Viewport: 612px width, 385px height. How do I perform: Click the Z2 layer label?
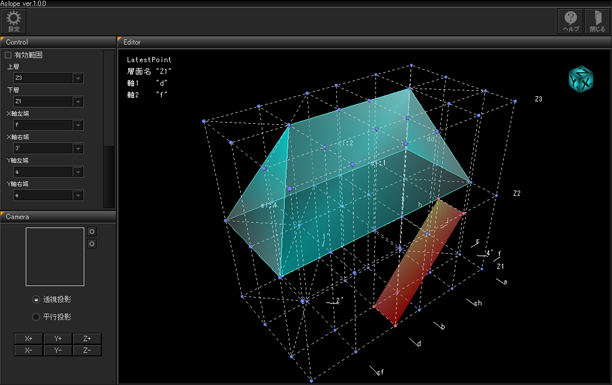[516, 193]
